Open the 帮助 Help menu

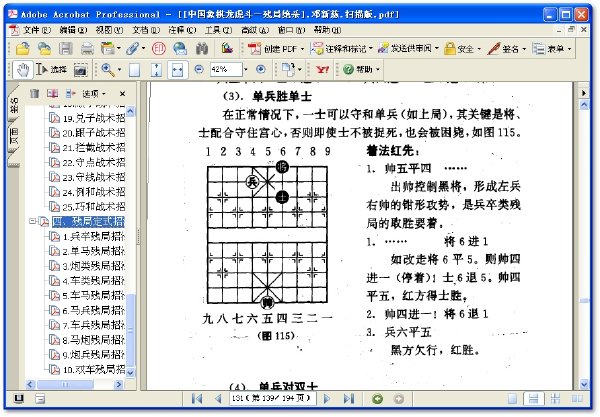tap(327, 30)
